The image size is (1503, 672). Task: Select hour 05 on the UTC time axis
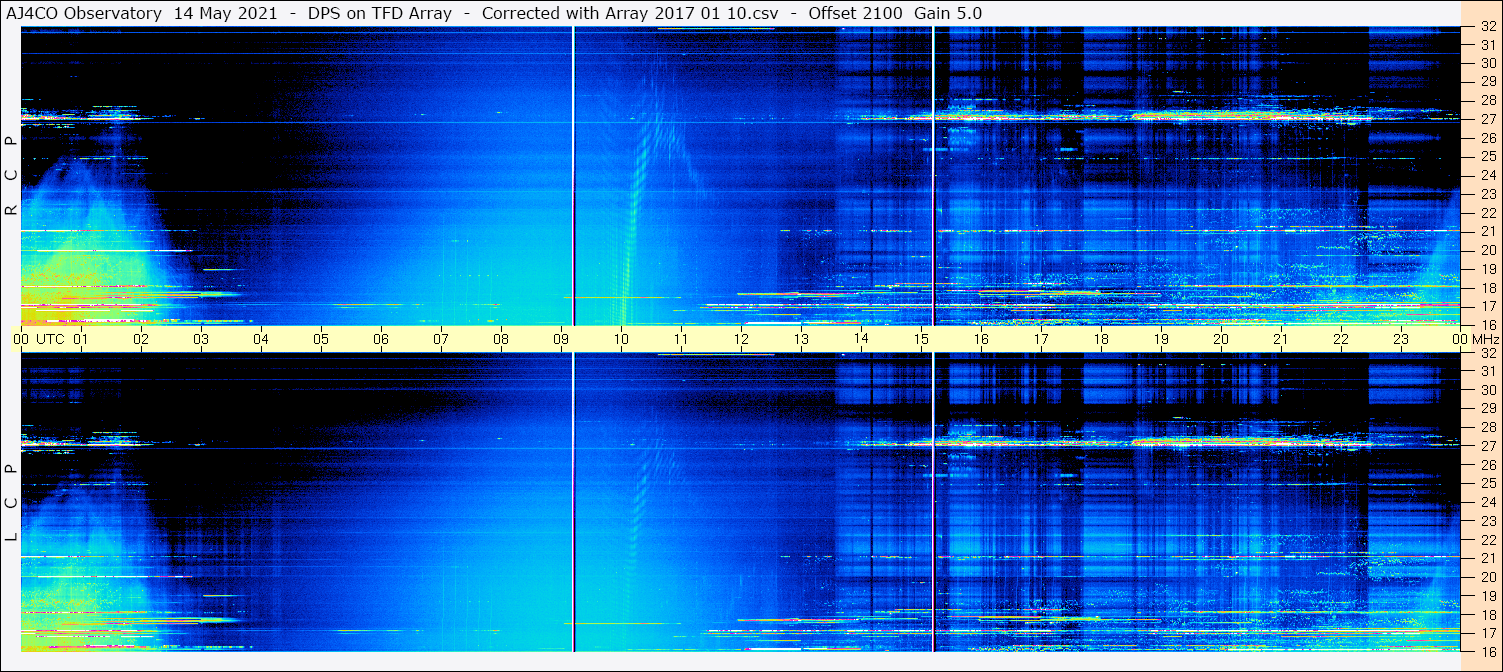pos(321,339)
